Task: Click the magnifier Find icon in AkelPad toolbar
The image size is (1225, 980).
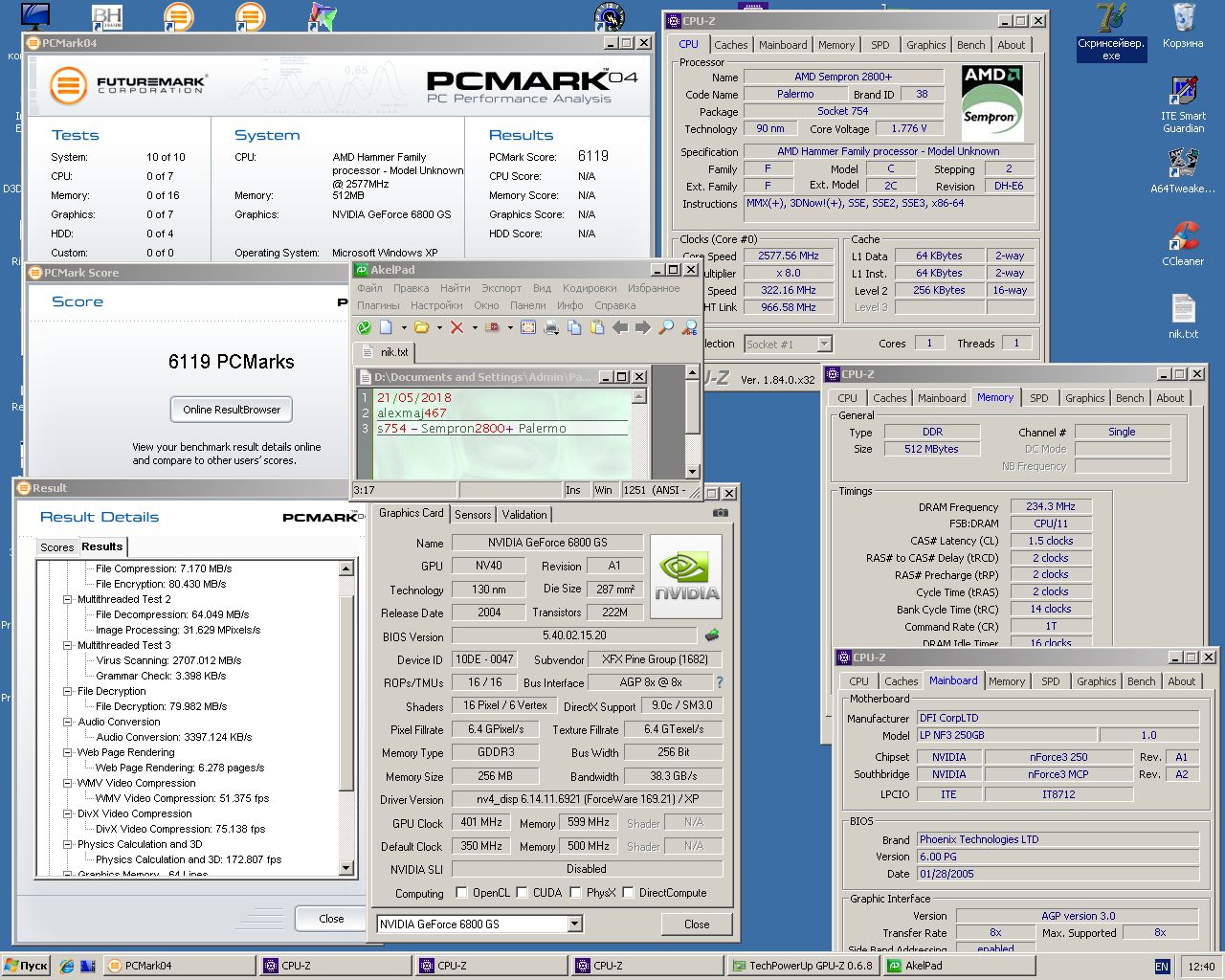Action: [666, 327]
